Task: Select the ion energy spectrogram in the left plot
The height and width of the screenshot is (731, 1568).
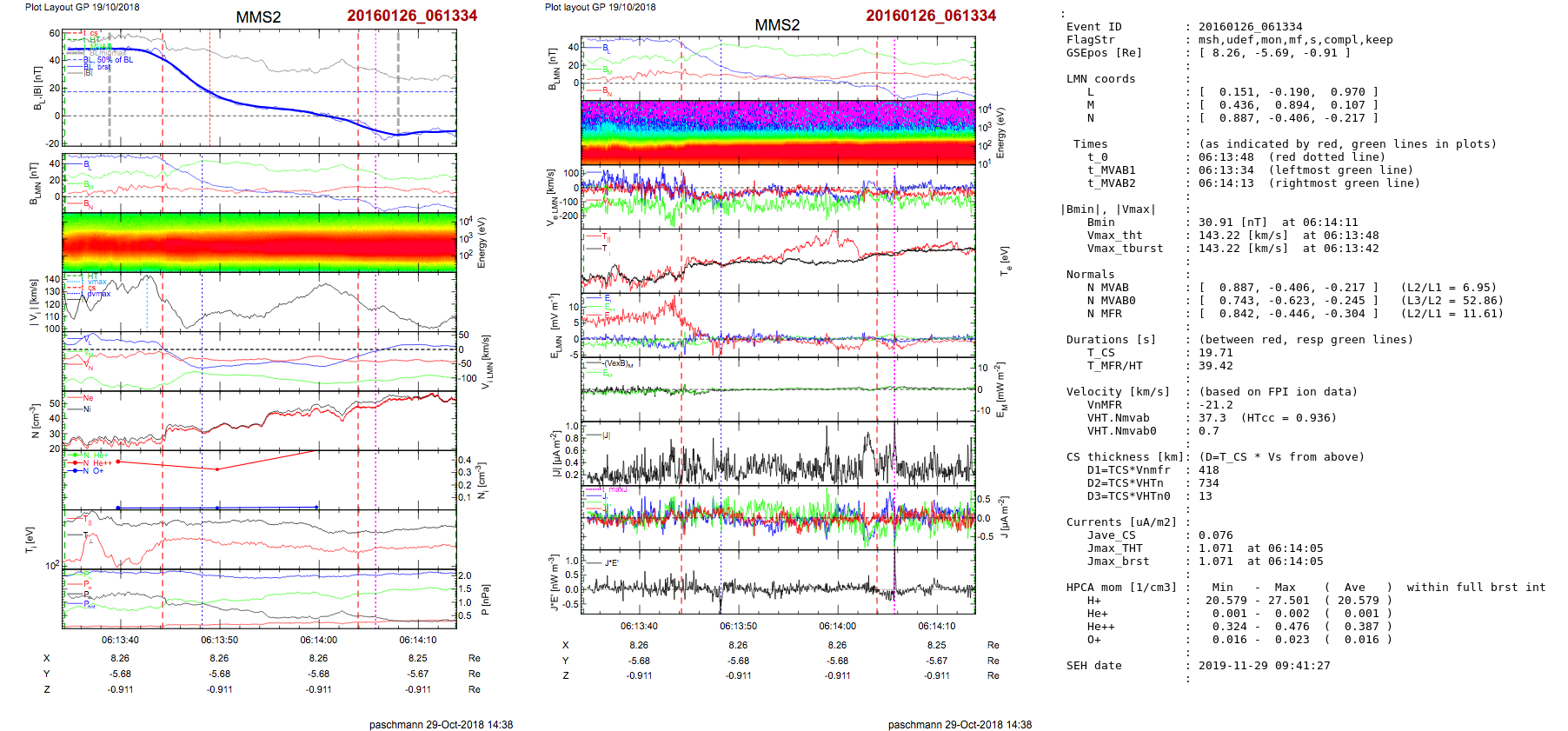Action: (x=259, y=242)
